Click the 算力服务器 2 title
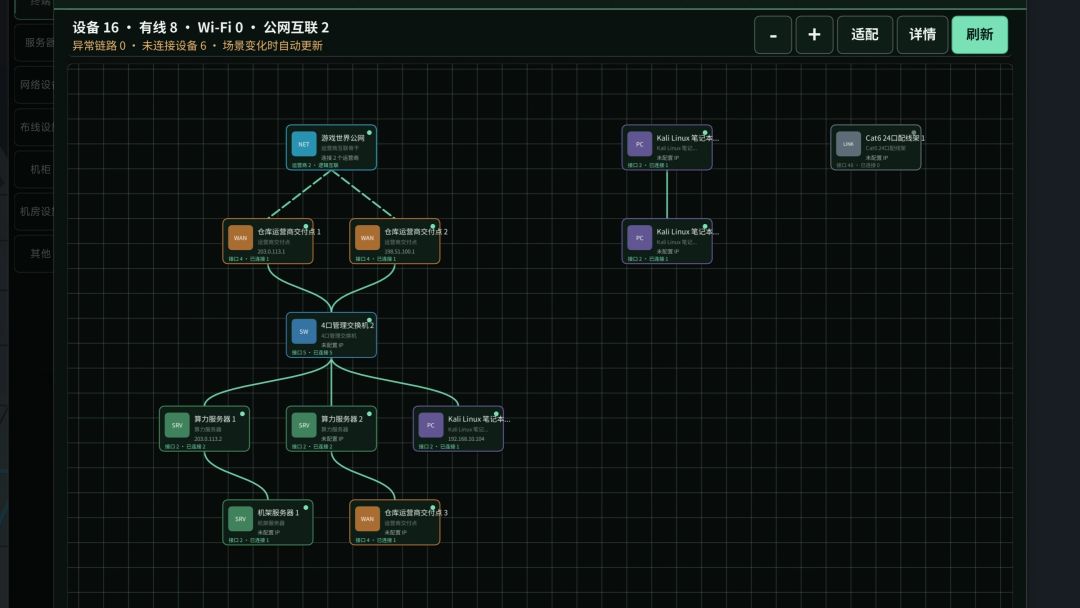 (x=342, y=419)
